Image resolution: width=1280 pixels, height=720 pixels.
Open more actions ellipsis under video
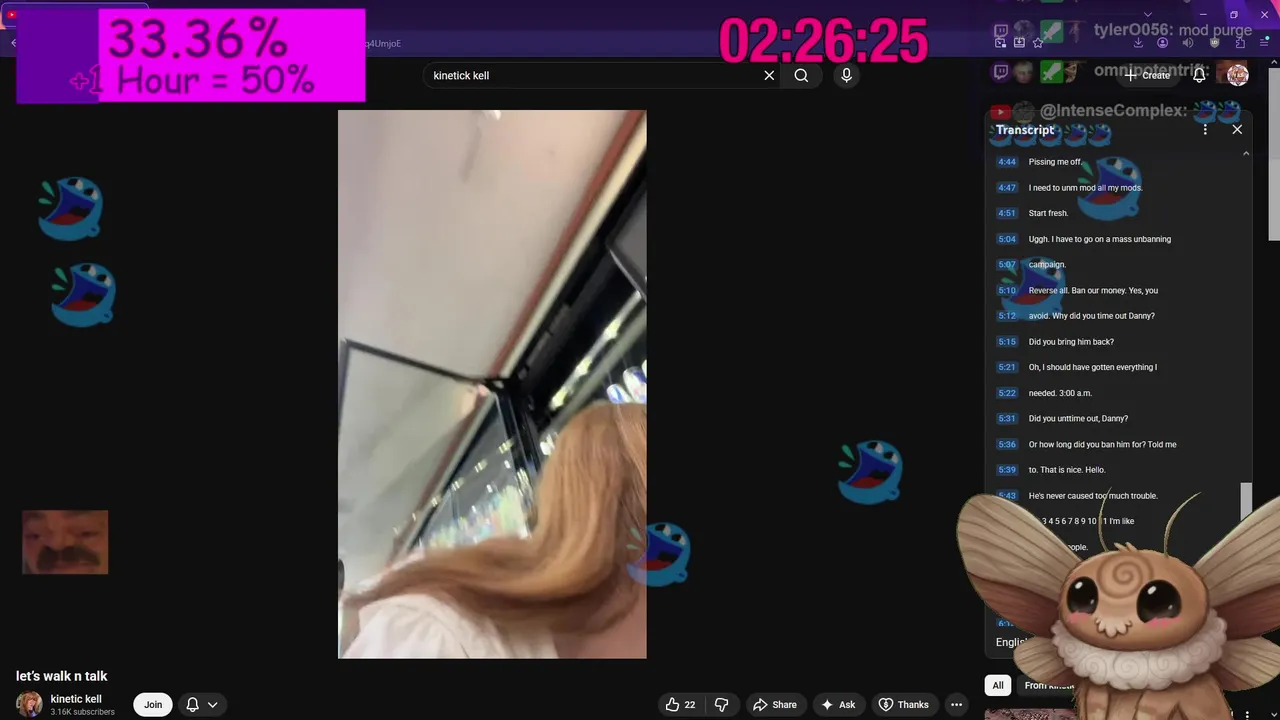tap(956, 705)
